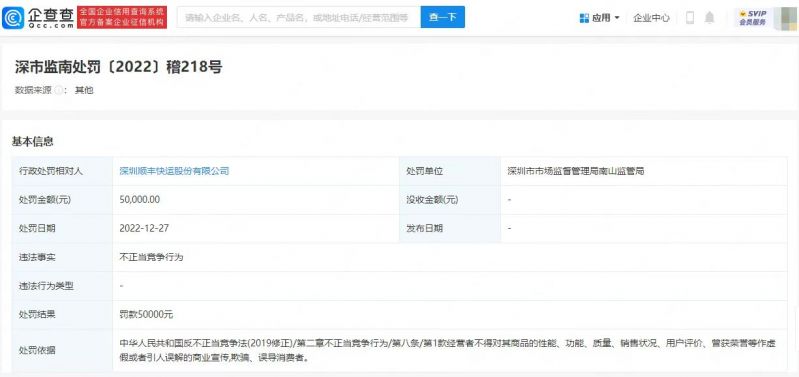Click the 处罚金额(元) label cell

[62, 200]
